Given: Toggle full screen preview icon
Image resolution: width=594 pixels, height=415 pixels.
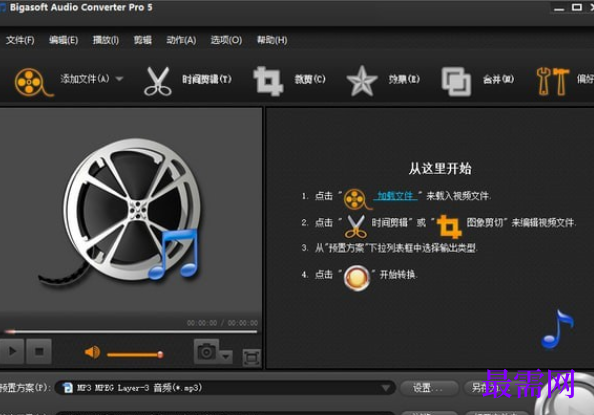Looking at the screenshot, I should click(x=252, y=358).
